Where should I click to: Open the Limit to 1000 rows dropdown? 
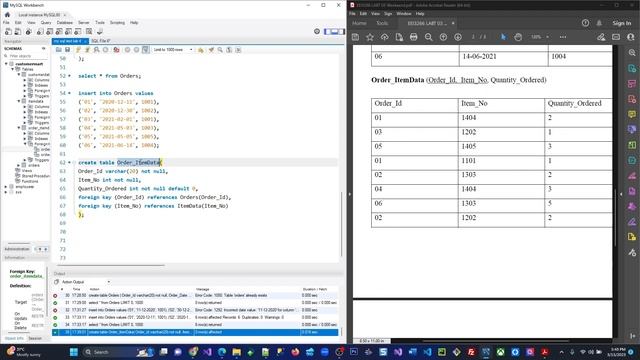[173, 50]
